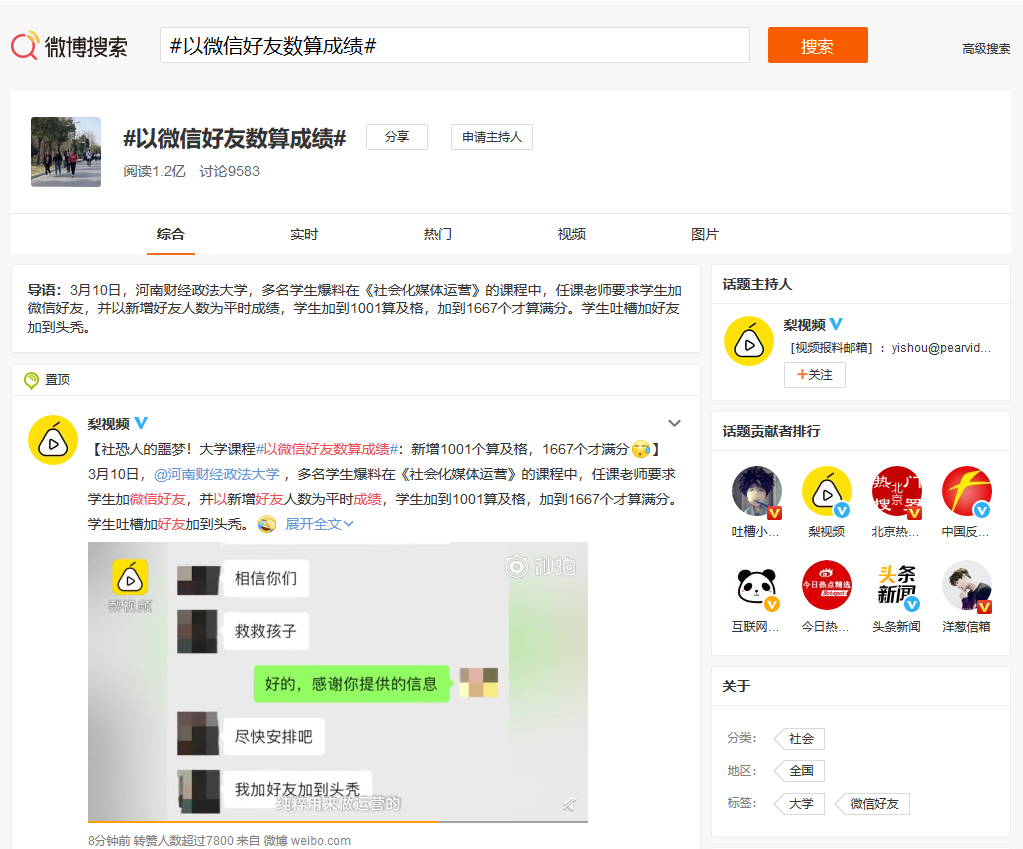
Task: Switch to the 综合 tab
Action: [x=171, y=234]
